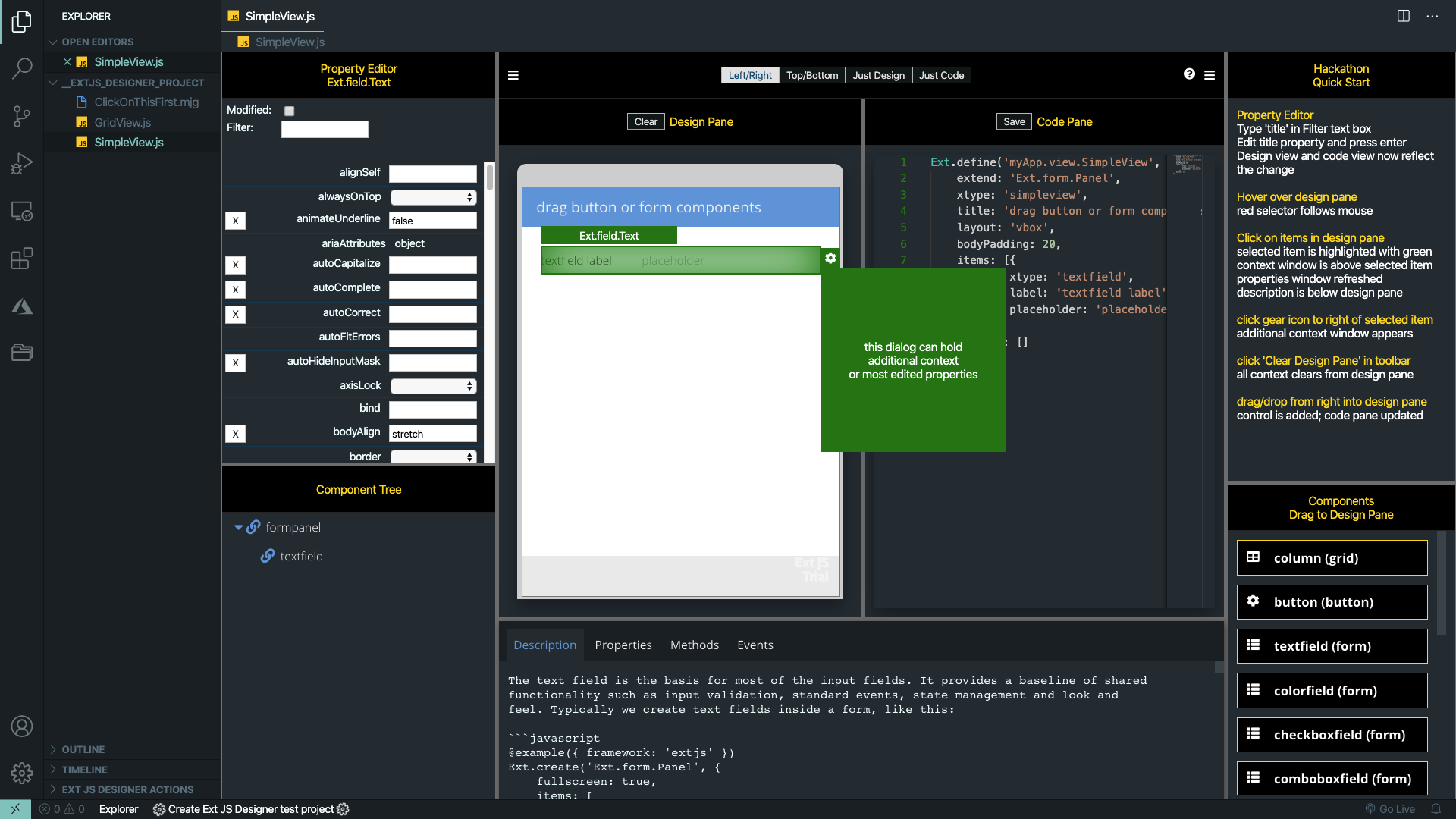Click the Filter text input field
This screenshot has height=819, width=1456.
(325, 129)
